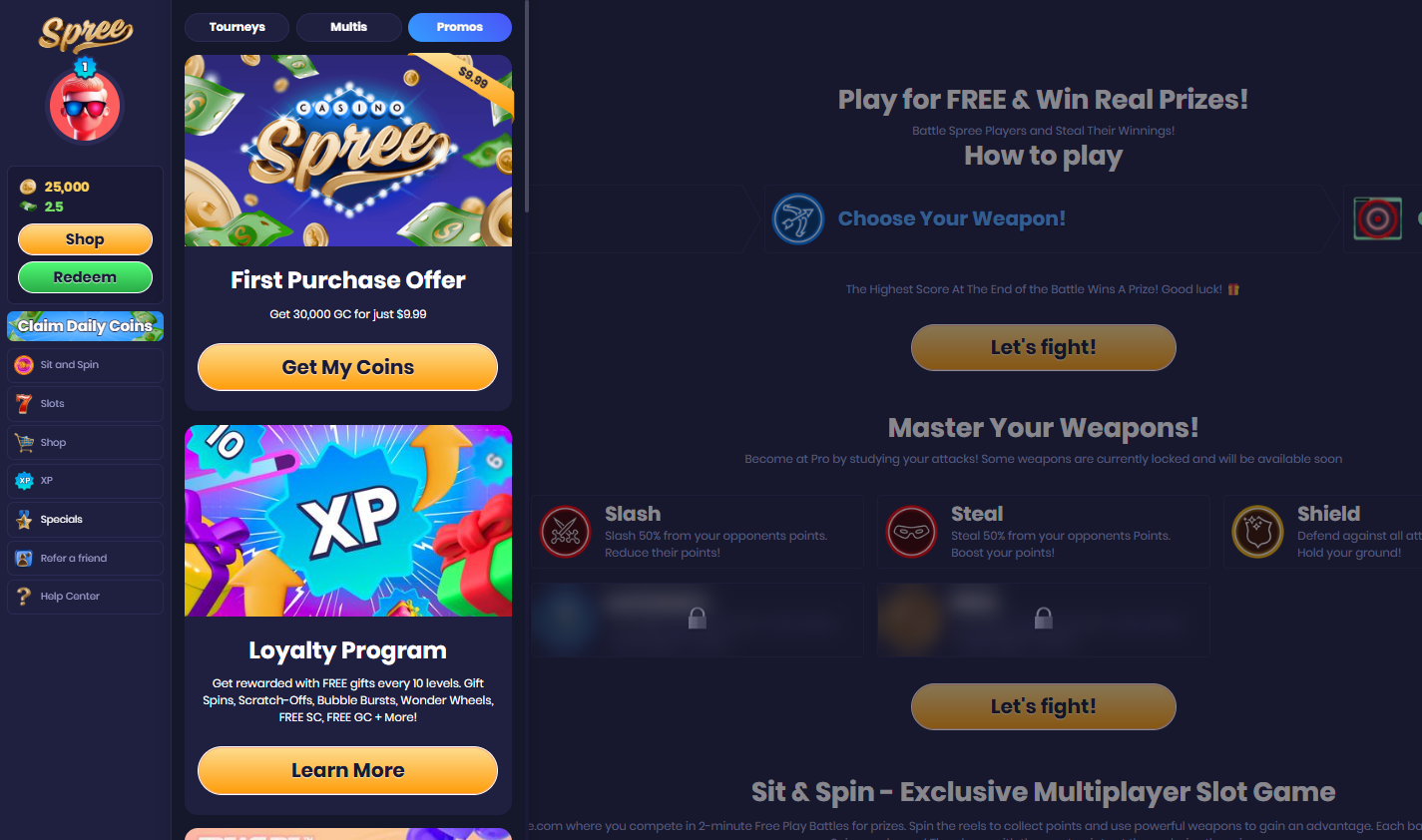Image resolution: width=1422 pixels, height=840 pixels.
Task: Select the Steal weapon mask icon
Action: pyautogui.click(x=911, y=532)
